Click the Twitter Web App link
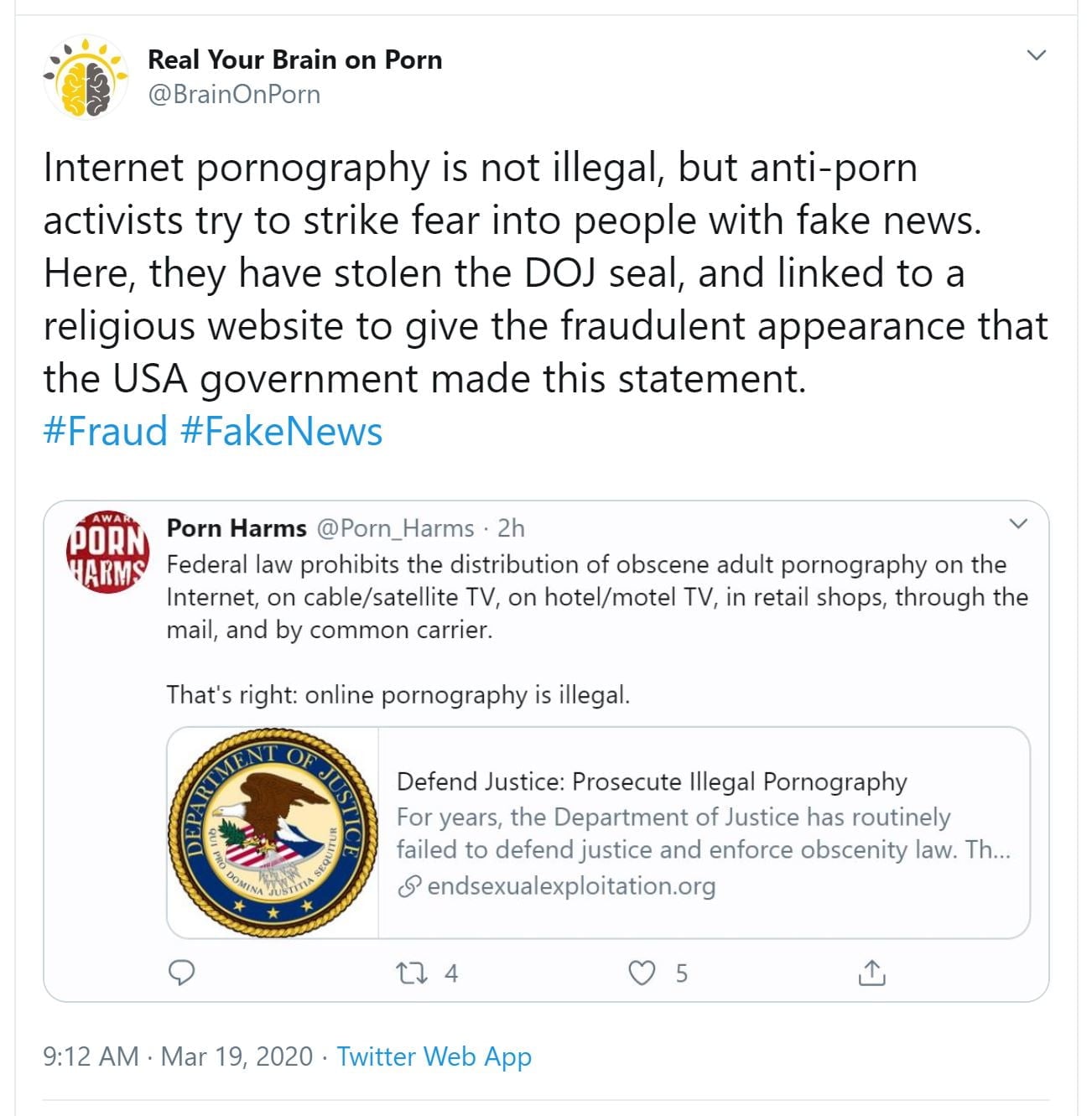 (x=434, y=1056)
